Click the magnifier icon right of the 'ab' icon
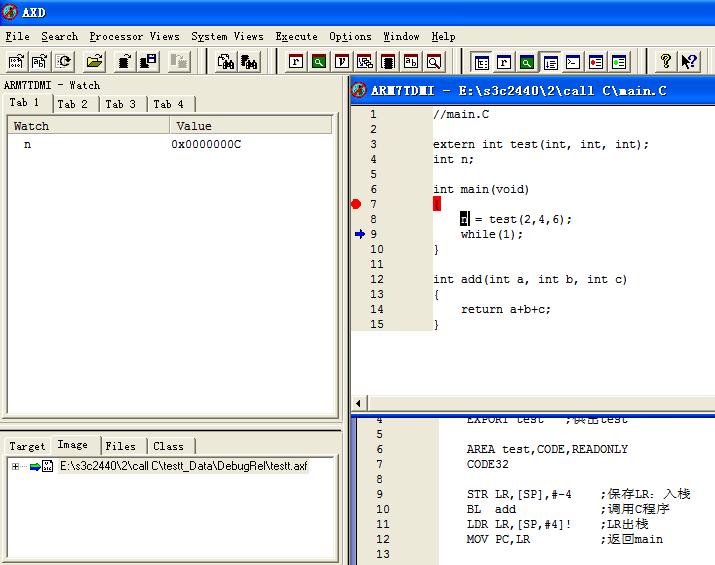 (x=434, y=62)
